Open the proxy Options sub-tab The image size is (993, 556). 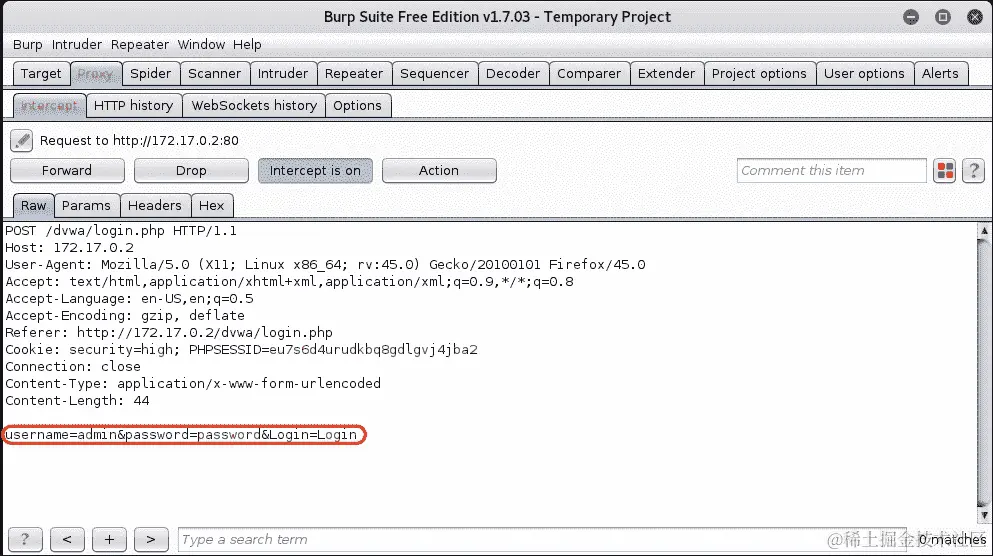tap(358, 106)
